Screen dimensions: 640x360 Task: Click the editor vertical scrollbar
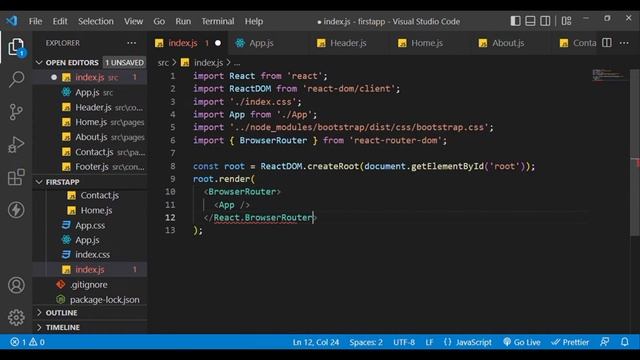[634, 152]
